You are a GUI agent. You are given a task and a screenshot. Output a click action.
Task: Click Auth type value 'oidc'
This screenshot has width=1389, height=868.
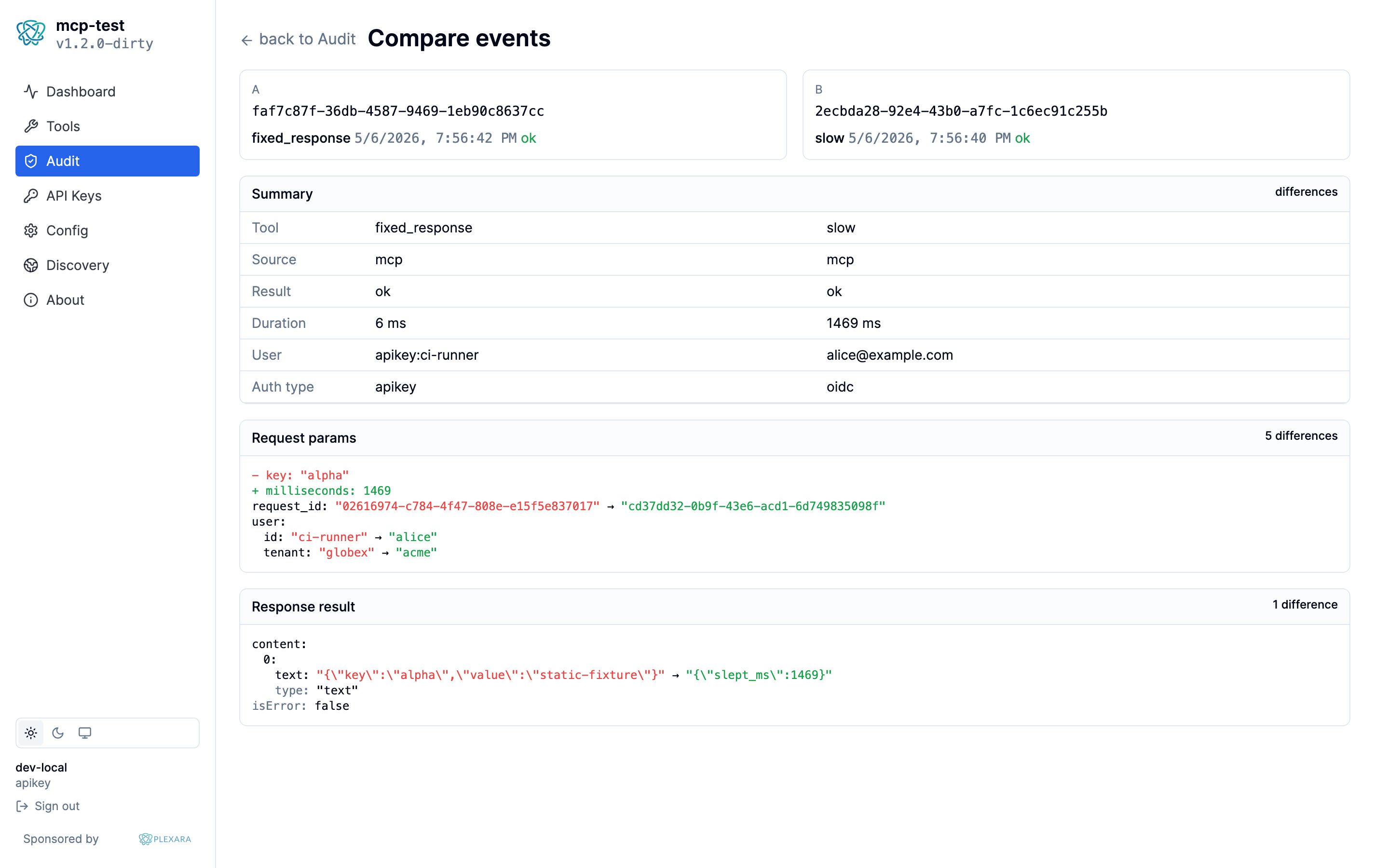coord(840,387)
